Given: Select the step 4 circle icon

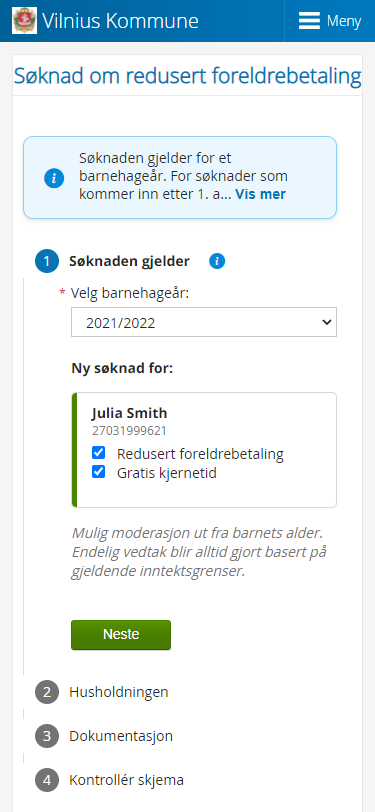Looking at the screenshot, I should (x=47, y=780).
